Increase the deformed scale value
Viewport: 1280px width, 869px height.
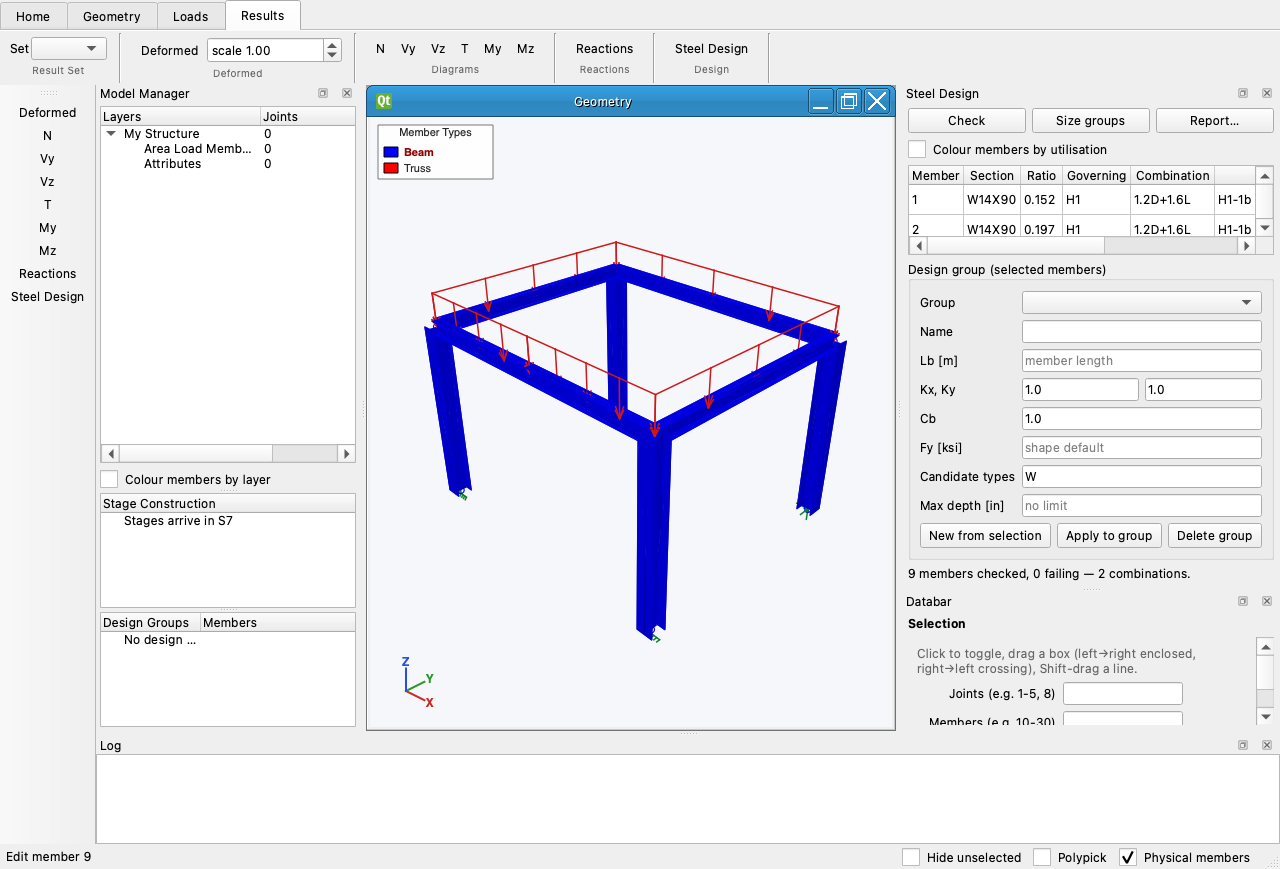pos(333,45)
